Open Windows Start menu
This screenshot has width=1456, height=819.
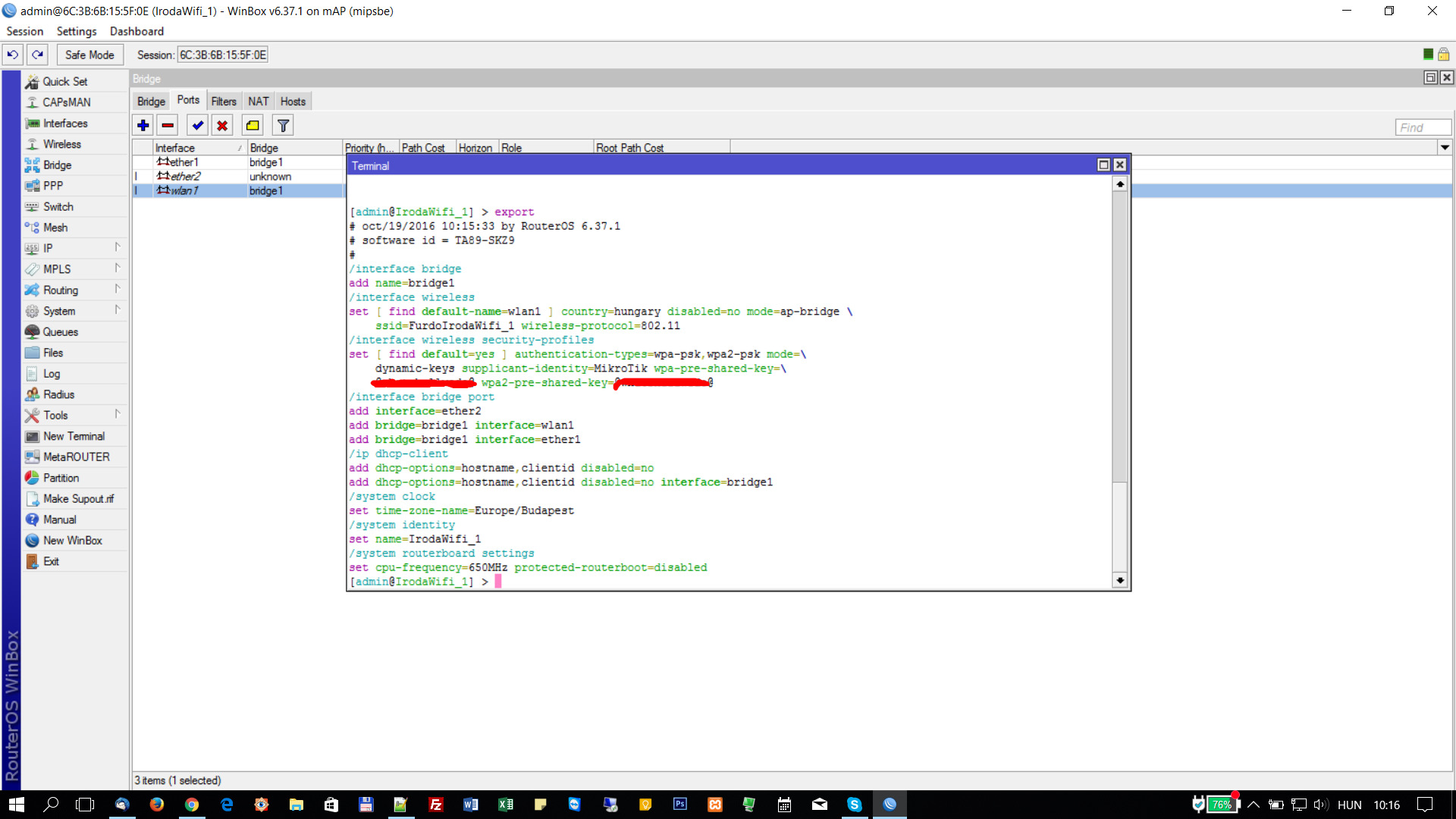click(17, 805)
